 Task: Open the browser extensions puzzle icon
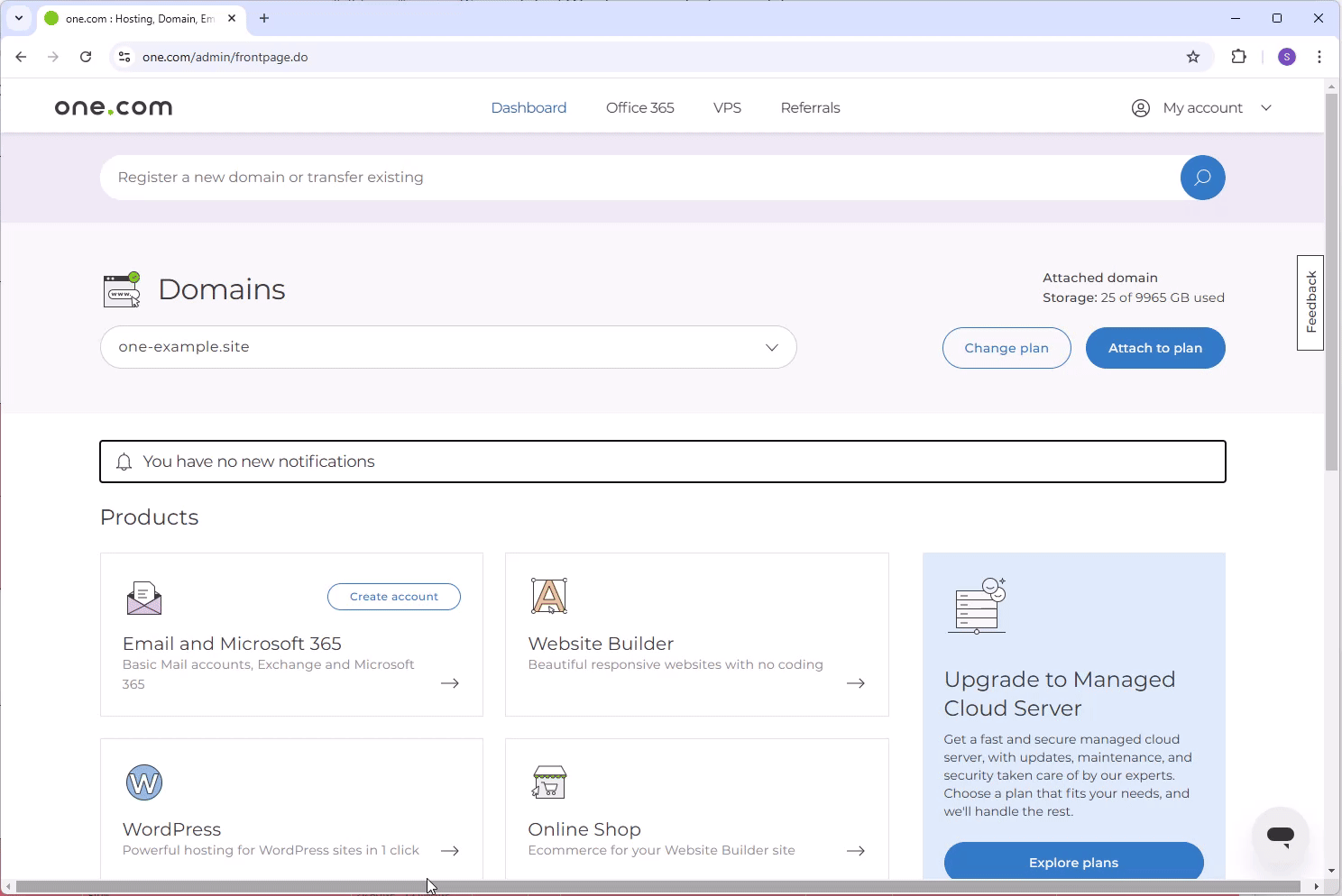1238,56
